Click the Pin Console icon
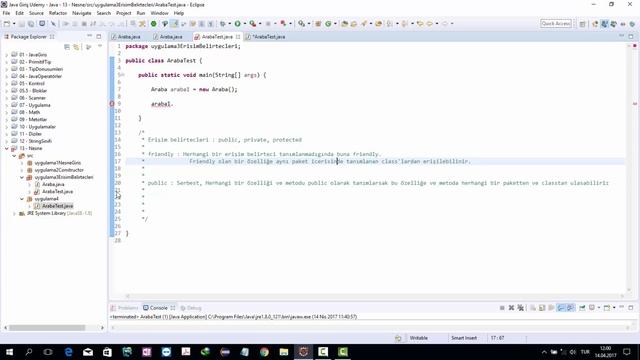 pyautogui.click(x=582, y=308)
